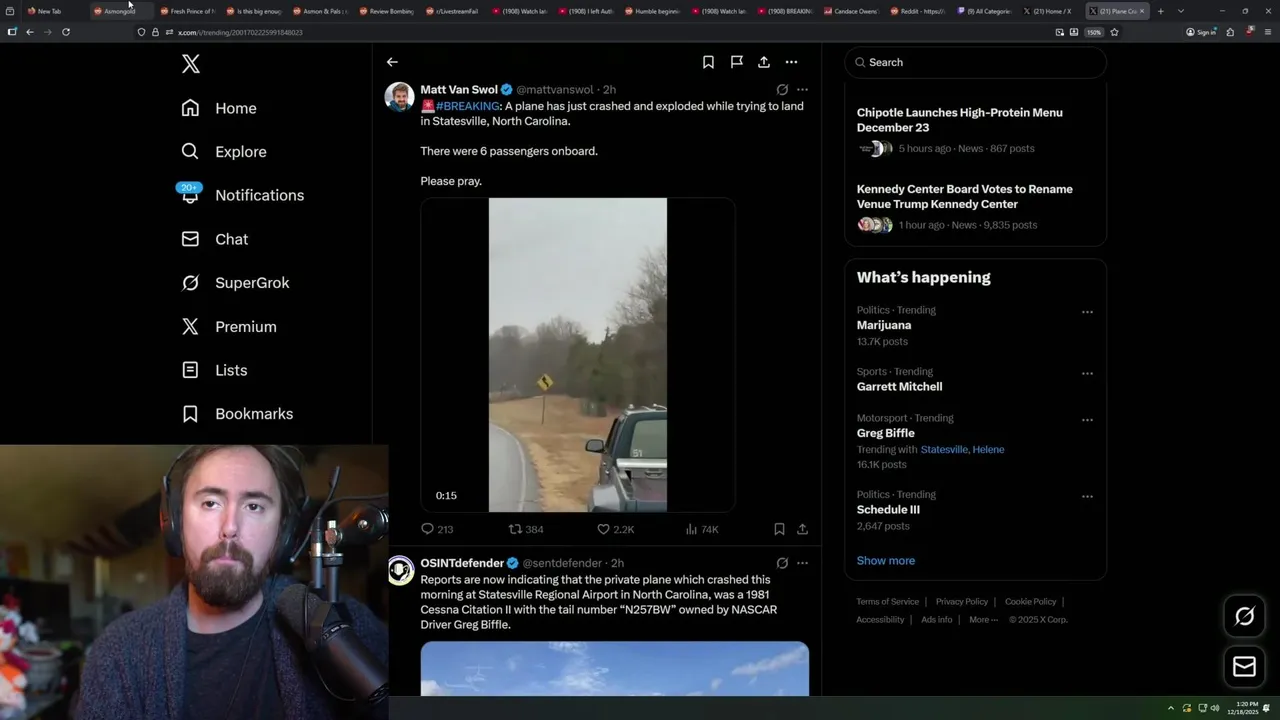The height and width of the screenshot is (720, 1280).
Task: Open the Terms of Service link
Action: [887, 602]
